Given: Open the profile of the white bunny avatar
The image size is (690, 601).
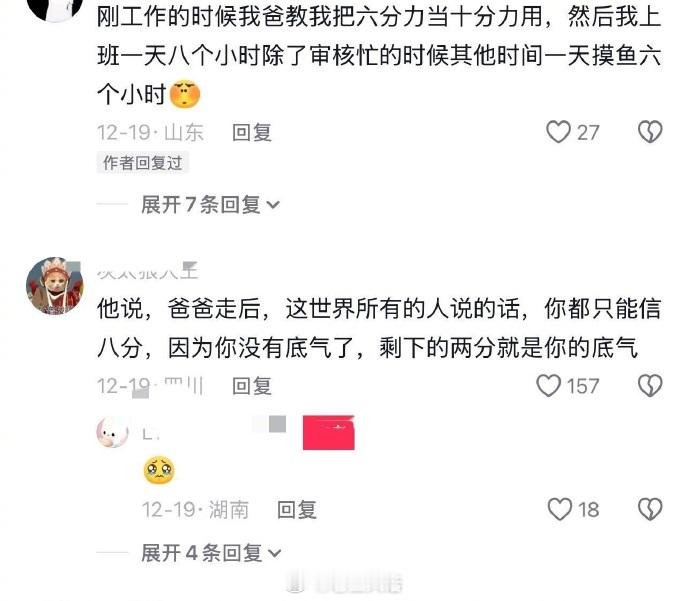Looking at the screenshot, I should (x=113, y=432).
